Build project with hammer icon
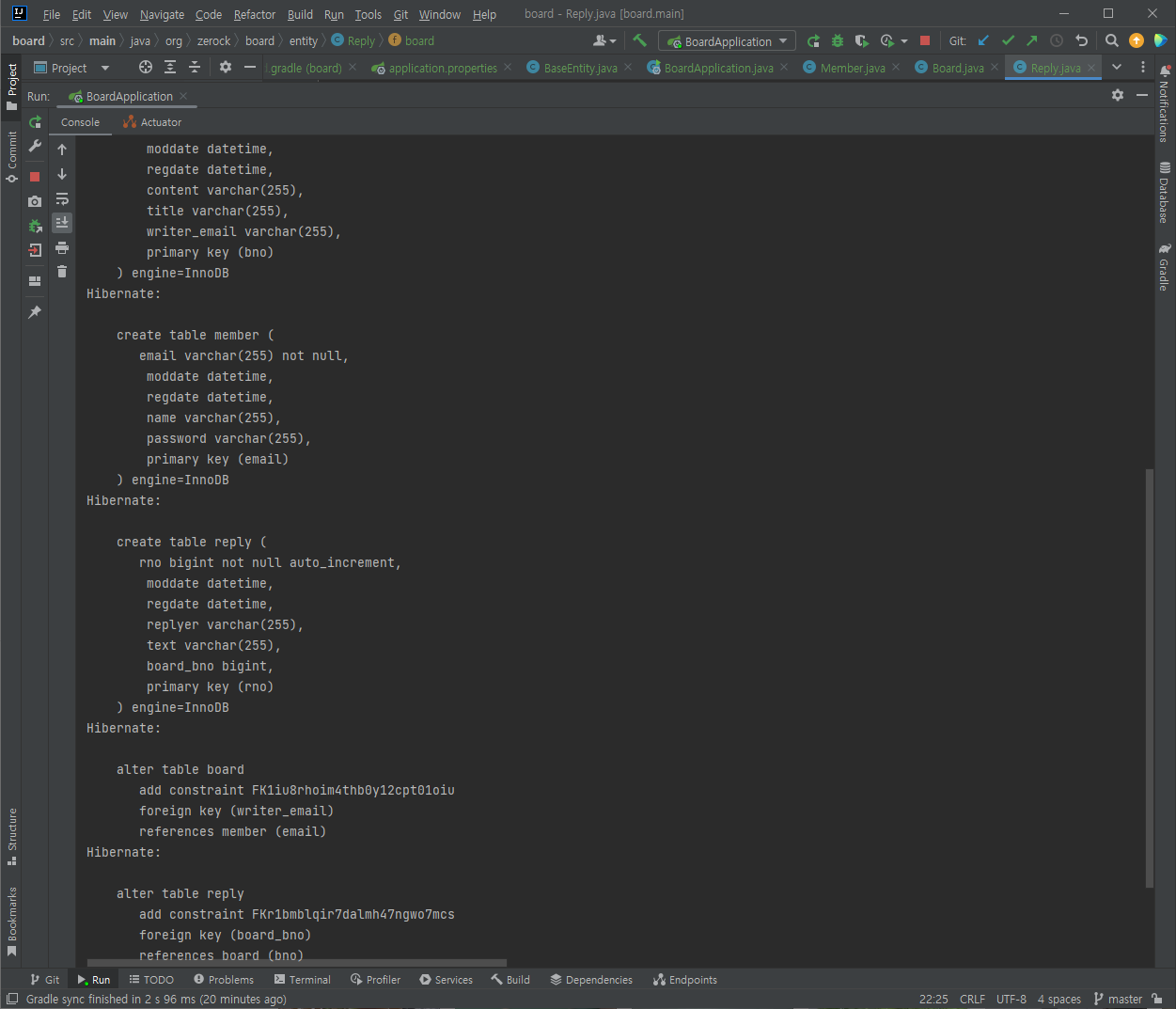 pyautogui.click(x=640, y=40)
